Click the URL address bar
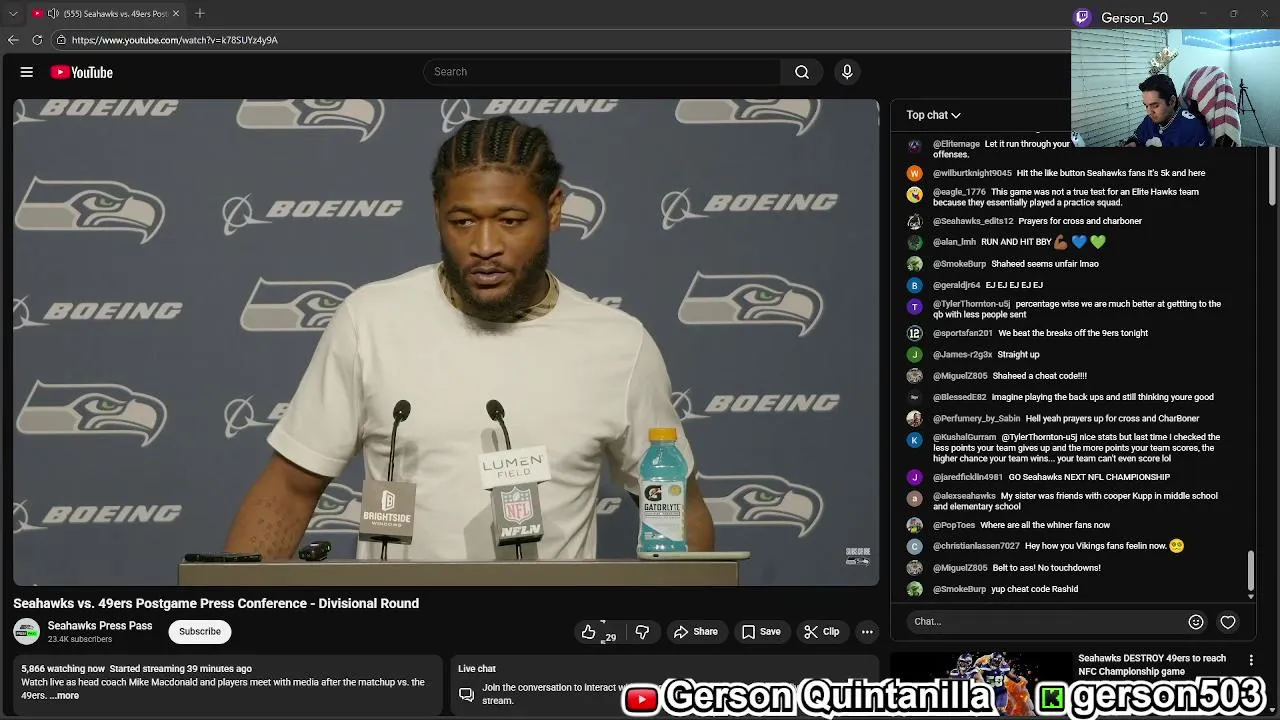This screenshot has width=1280, height=720. [560, 40]
